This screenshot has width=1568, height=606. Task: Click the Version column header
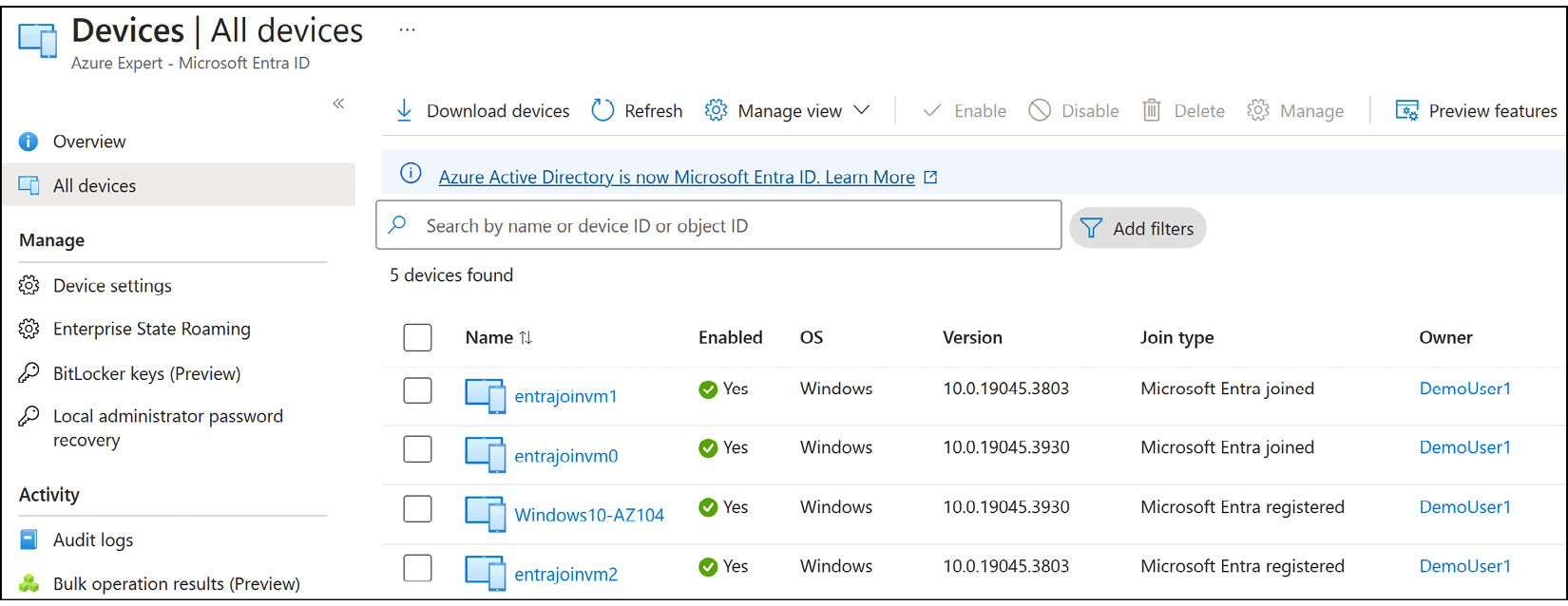pyautogui.click(x=972, y=337)
